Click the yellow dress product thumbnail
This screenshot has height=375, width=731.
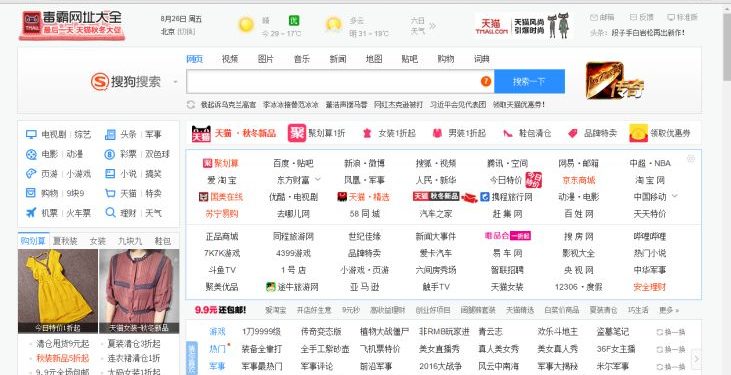point(58,291)
